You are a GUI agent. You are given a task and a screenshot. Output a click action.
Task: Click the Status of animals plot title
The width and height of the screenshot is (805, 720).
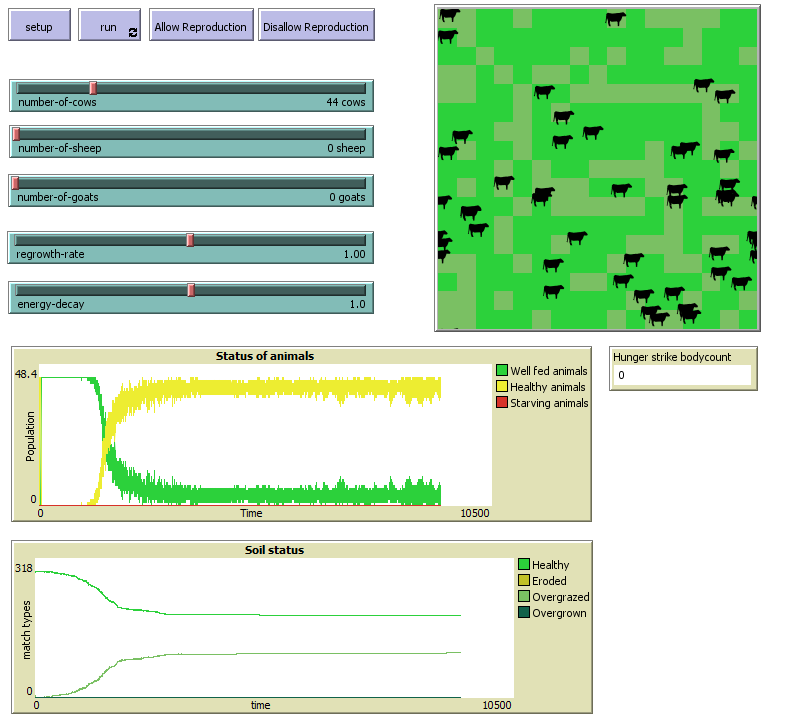pyautogui.click(x=265, y=357)
